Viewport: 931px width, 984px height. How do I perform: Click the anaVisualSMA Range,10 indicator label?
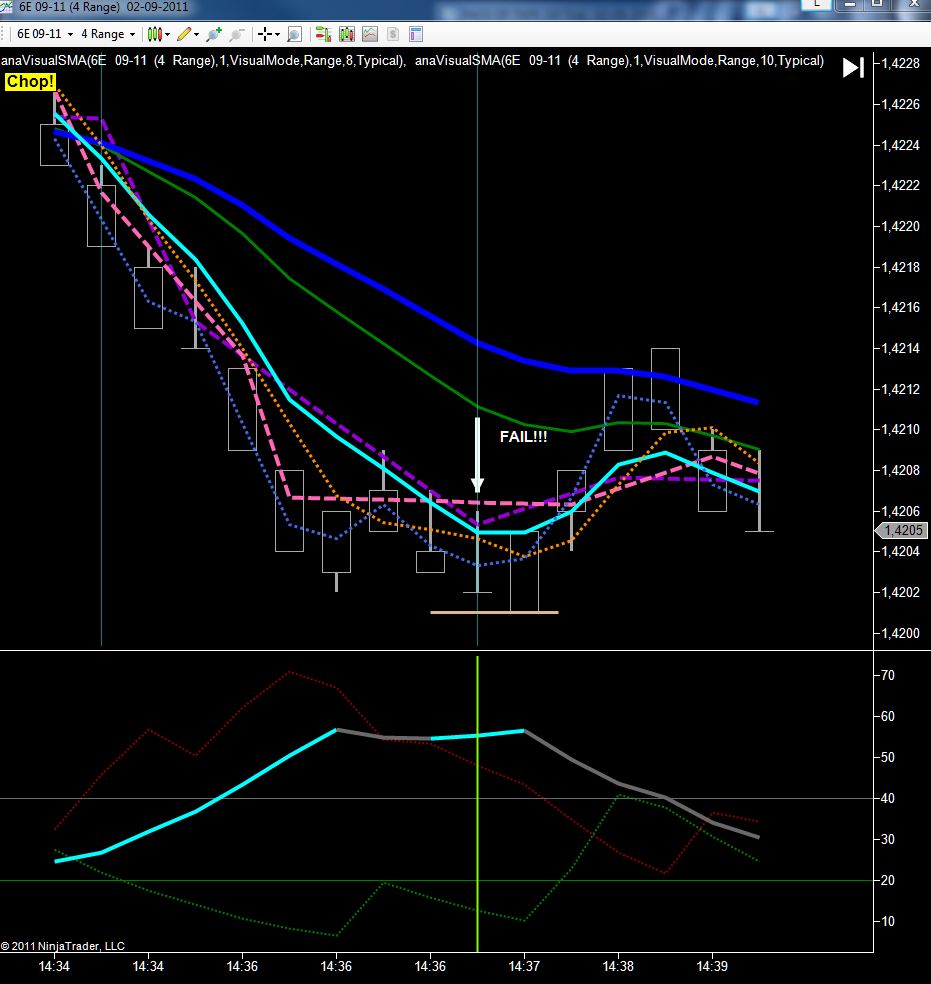619,60
